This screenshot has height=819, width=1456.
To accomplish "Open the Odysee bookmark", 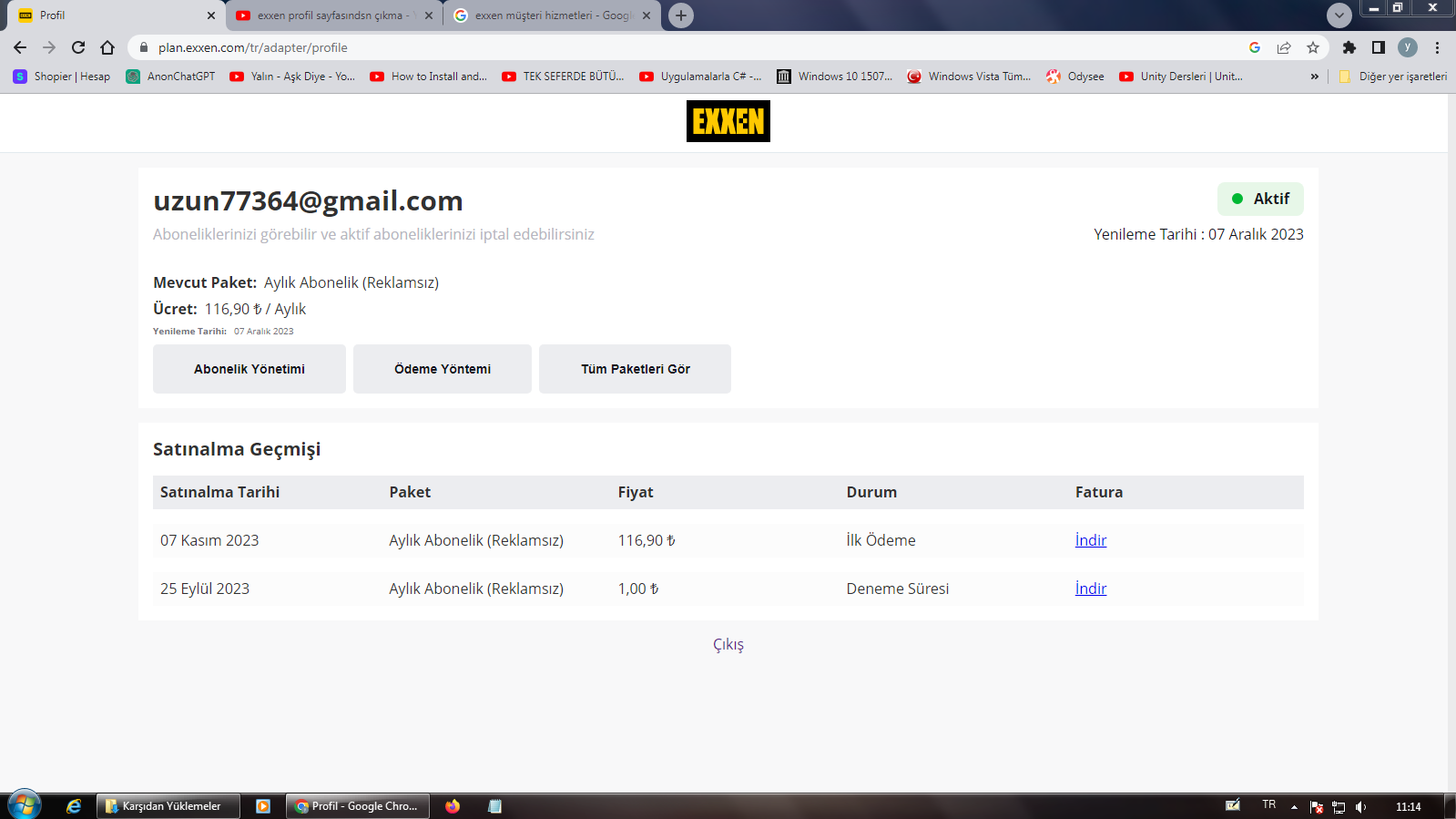I will [x=1075, y=77].
